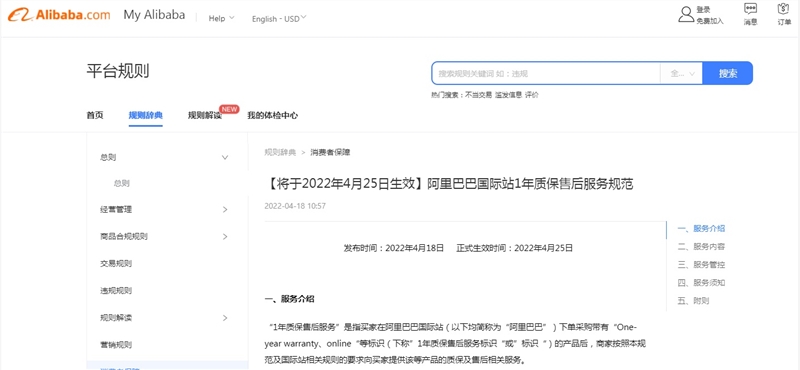Screen dimensions: 800x370
Task: Click the 规则辞典 breadcrumb link
Action: (x=280, y=152)
